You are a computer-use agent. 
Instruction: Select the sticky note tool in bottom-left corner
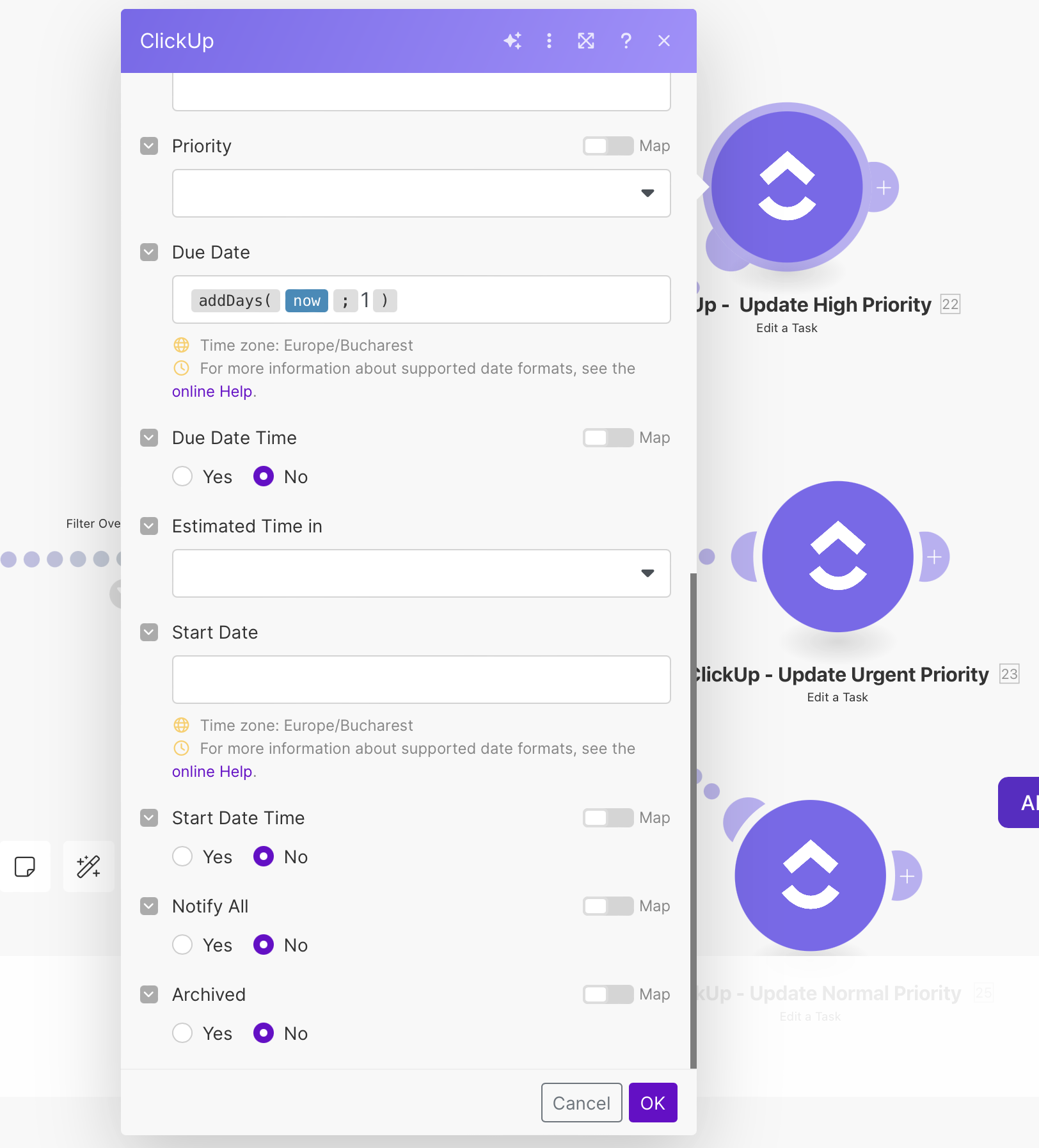(25, 867)
